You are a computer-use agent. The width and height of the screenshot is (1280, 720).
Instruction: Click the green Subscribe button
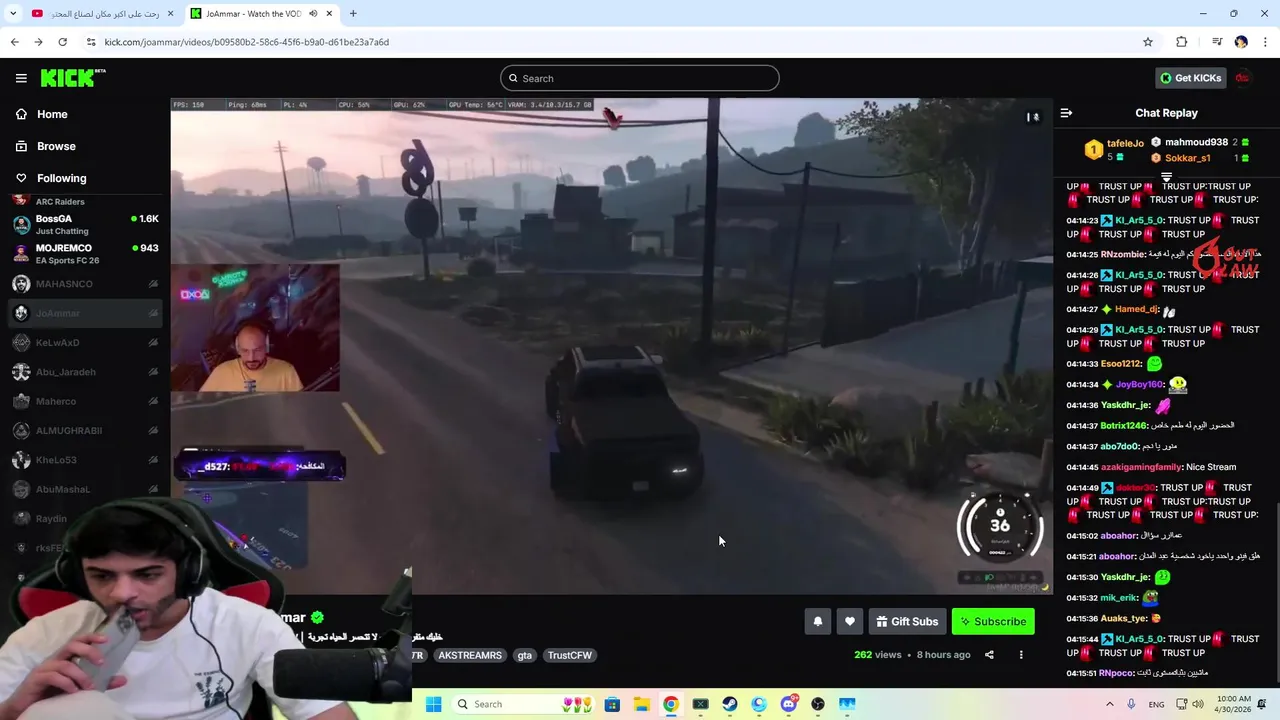pyautogui.click(x=993, y=621)
